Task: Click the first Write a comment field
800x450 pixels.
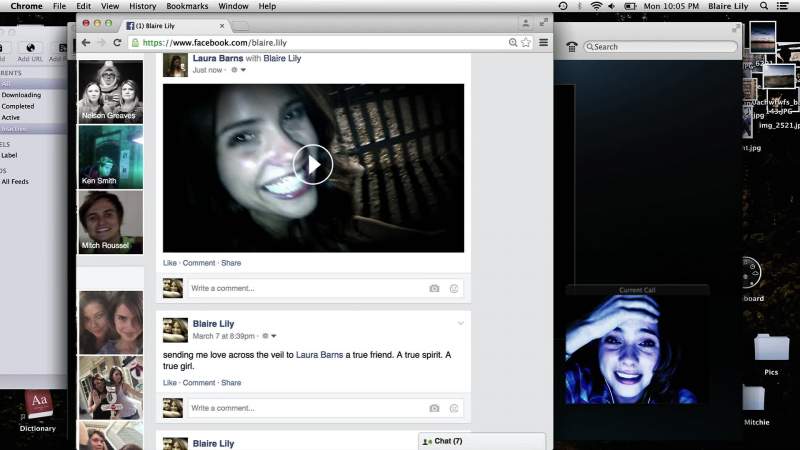Action: click(x=326, y=288)
